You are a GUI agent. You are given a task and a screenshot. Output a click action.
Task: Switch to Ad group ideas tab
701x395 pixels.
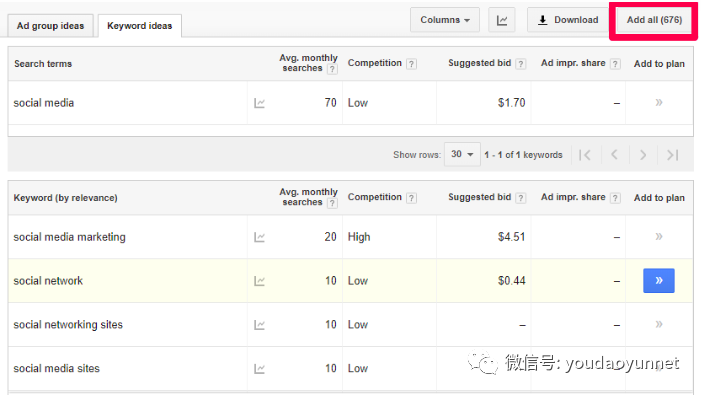coord(51,26)
